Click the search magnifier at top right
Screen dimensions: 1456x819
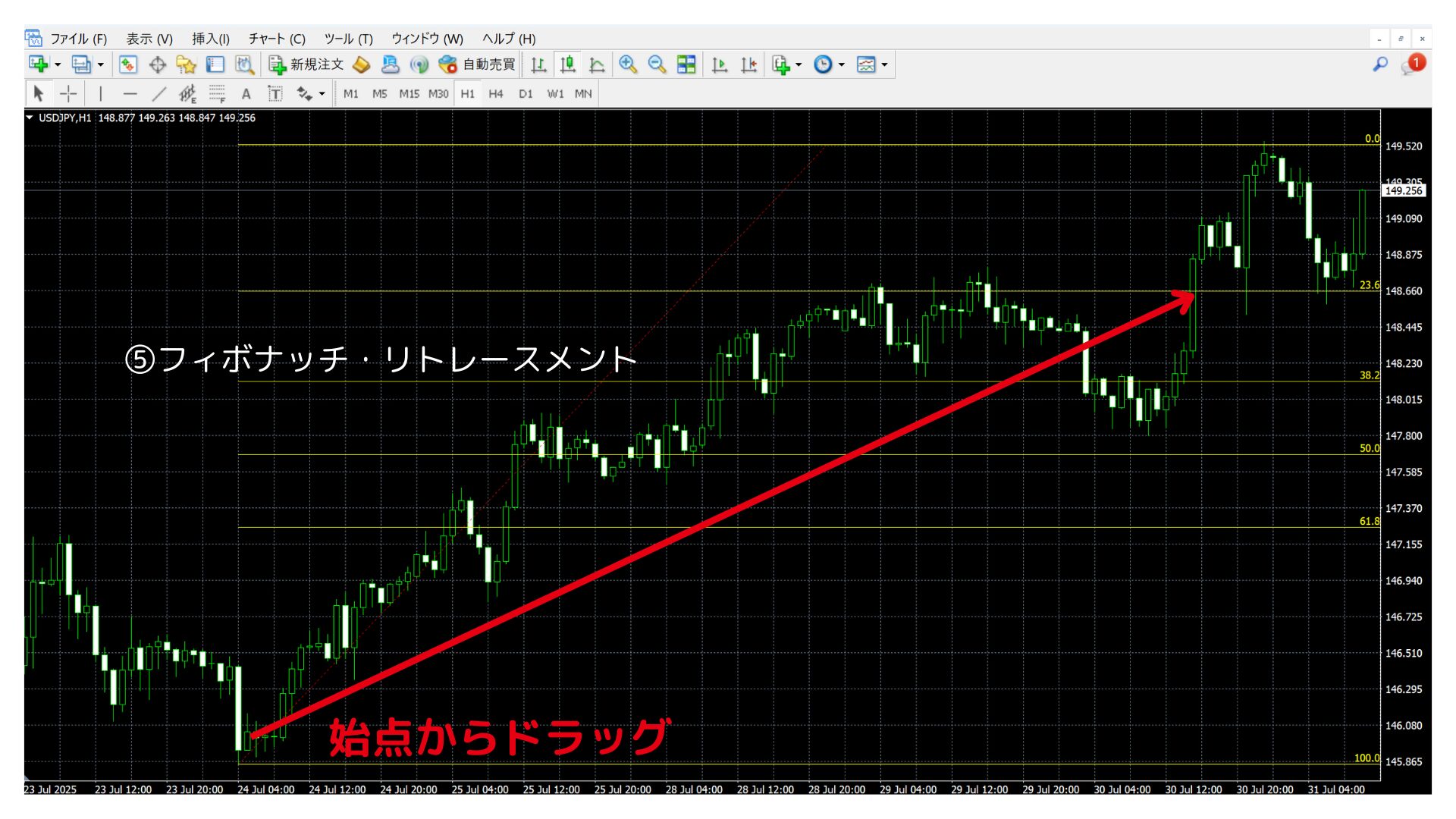pos(1379,64)
